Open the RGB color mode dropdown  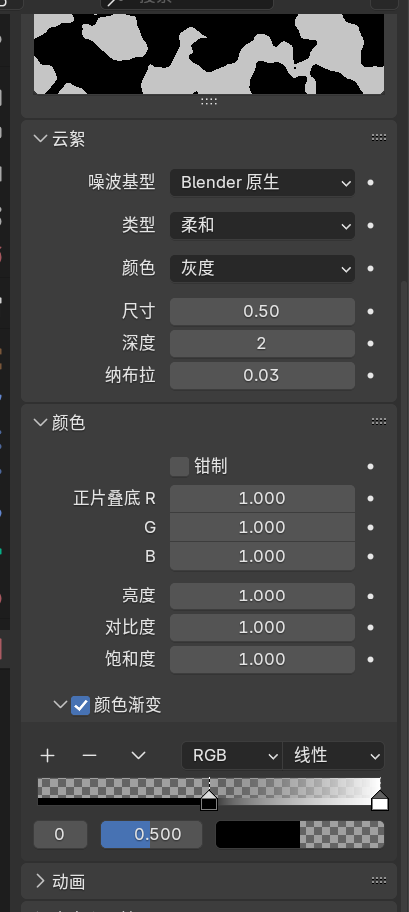click(x=232, y=756)
